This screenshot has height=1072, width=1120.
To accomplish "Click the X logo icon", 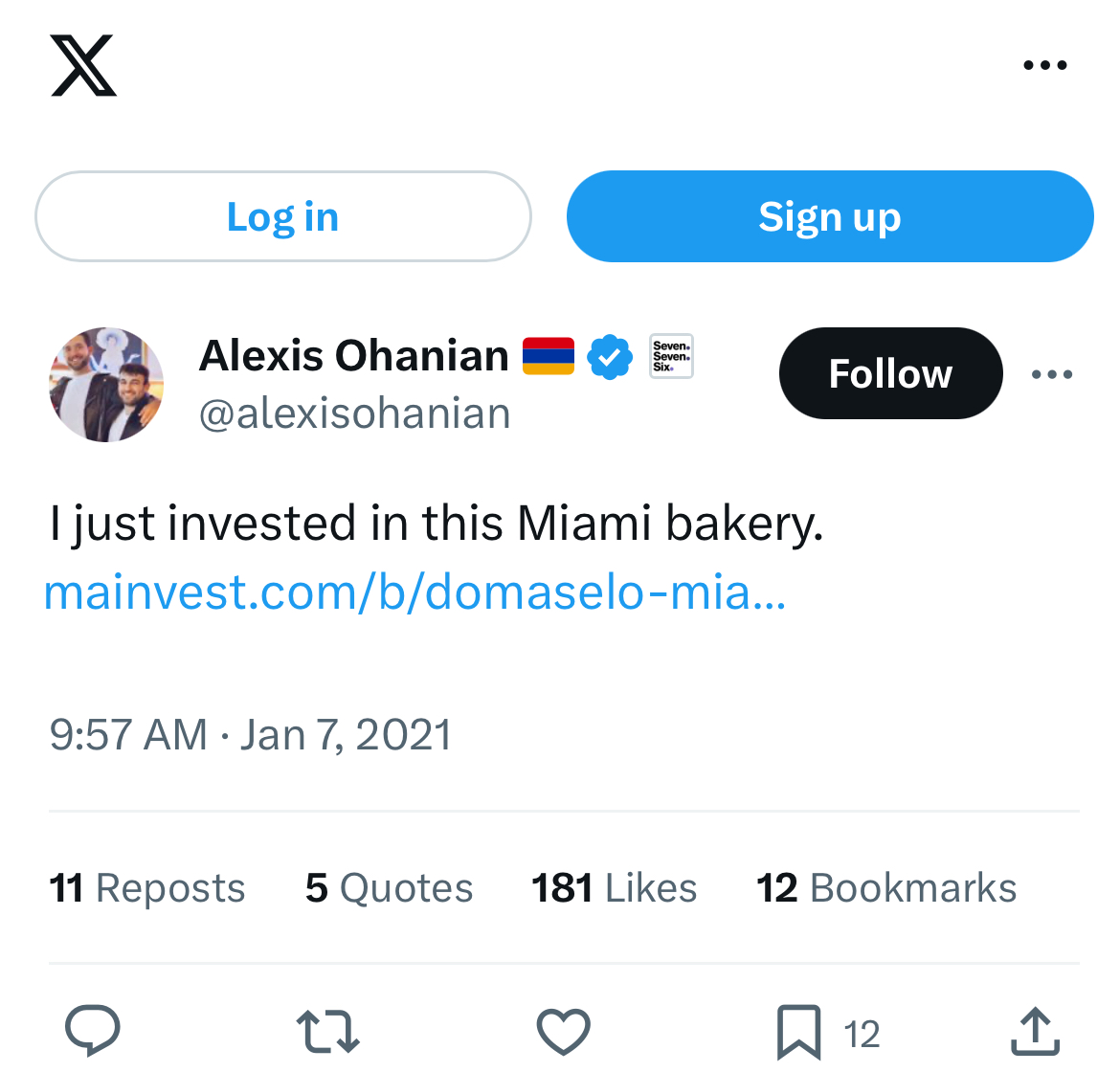I will (x=83, y=65).
